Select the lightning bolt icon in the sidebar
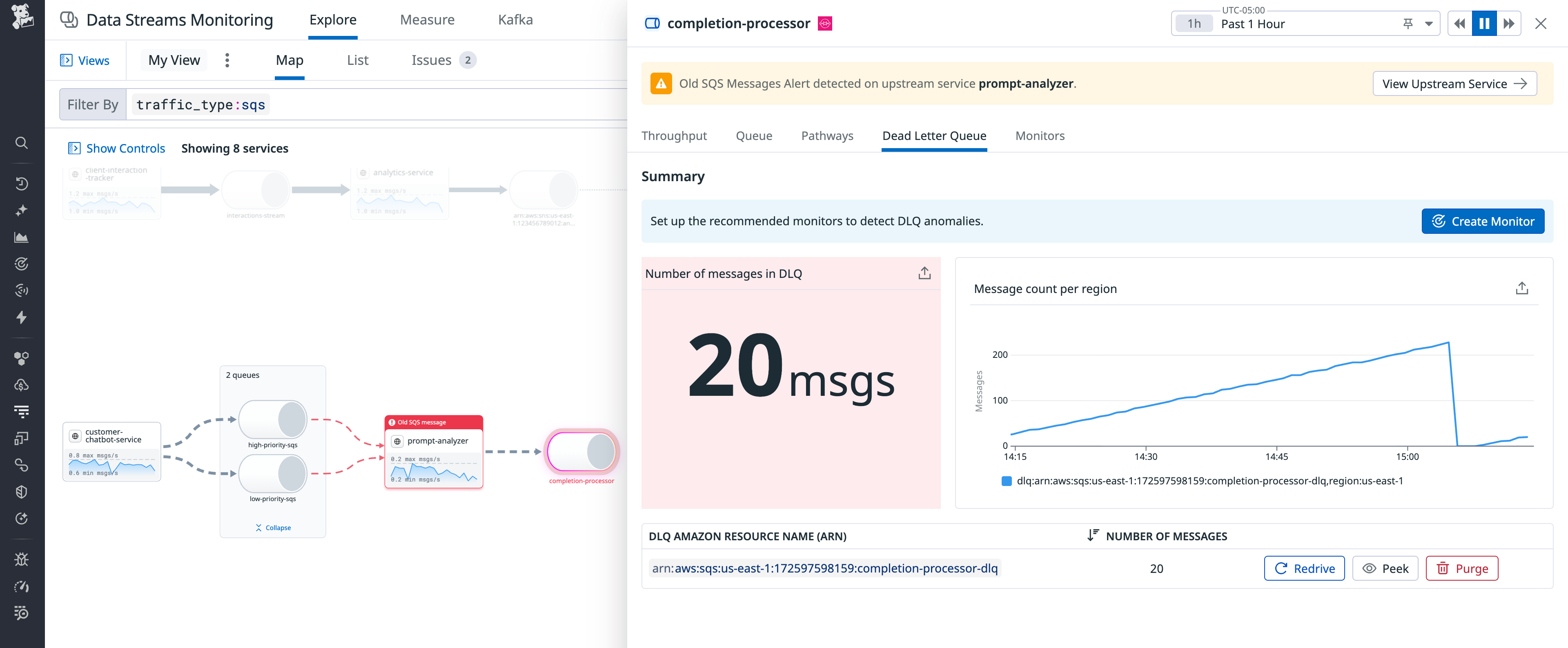The width and height of the screenshot is (1568, 648). tap(22, 317)
